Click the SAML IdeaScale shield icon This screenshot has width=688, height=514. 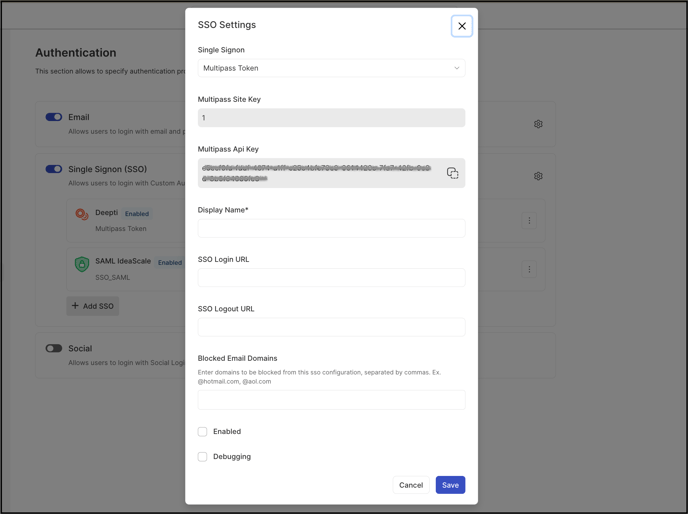pos(82,264)
